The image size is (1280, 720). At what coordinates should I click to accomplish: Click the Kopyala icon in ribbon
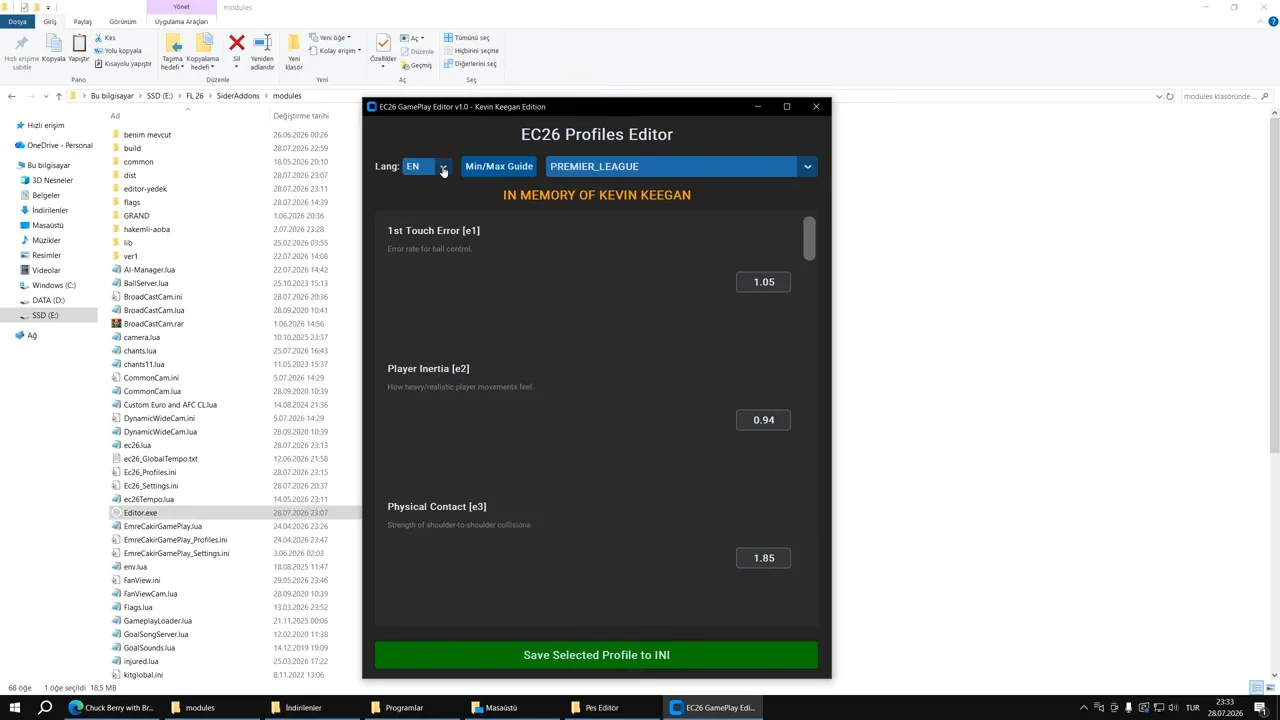pos(54,43)
